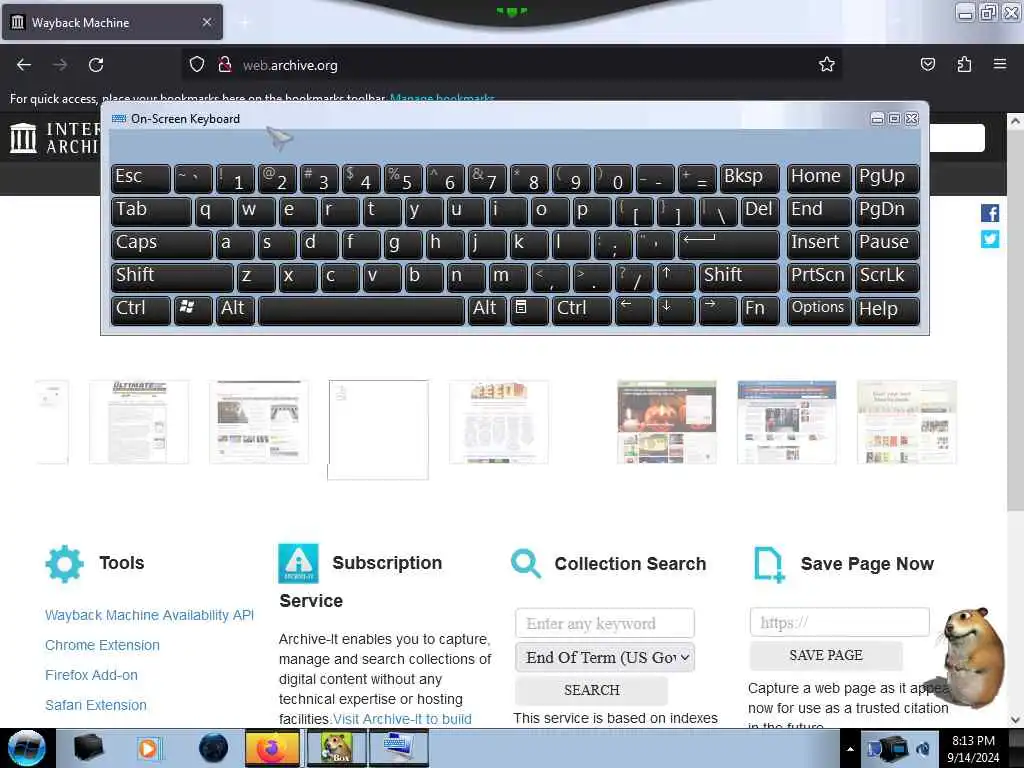Viewport: 1024px width, 768px height.
Task: Select the Wayback Machine browser tab
Action: [x=112, y=22]
